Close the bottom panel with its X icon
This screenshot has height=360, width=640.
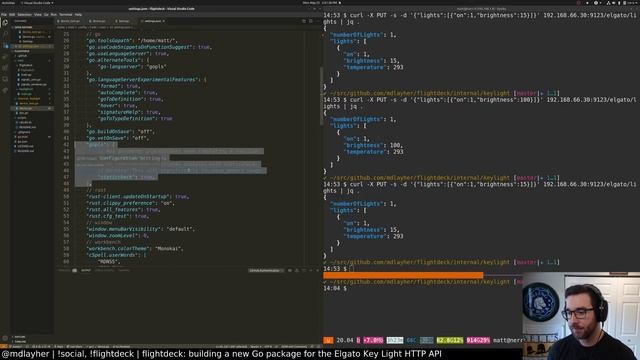click(x=318, y=270)
